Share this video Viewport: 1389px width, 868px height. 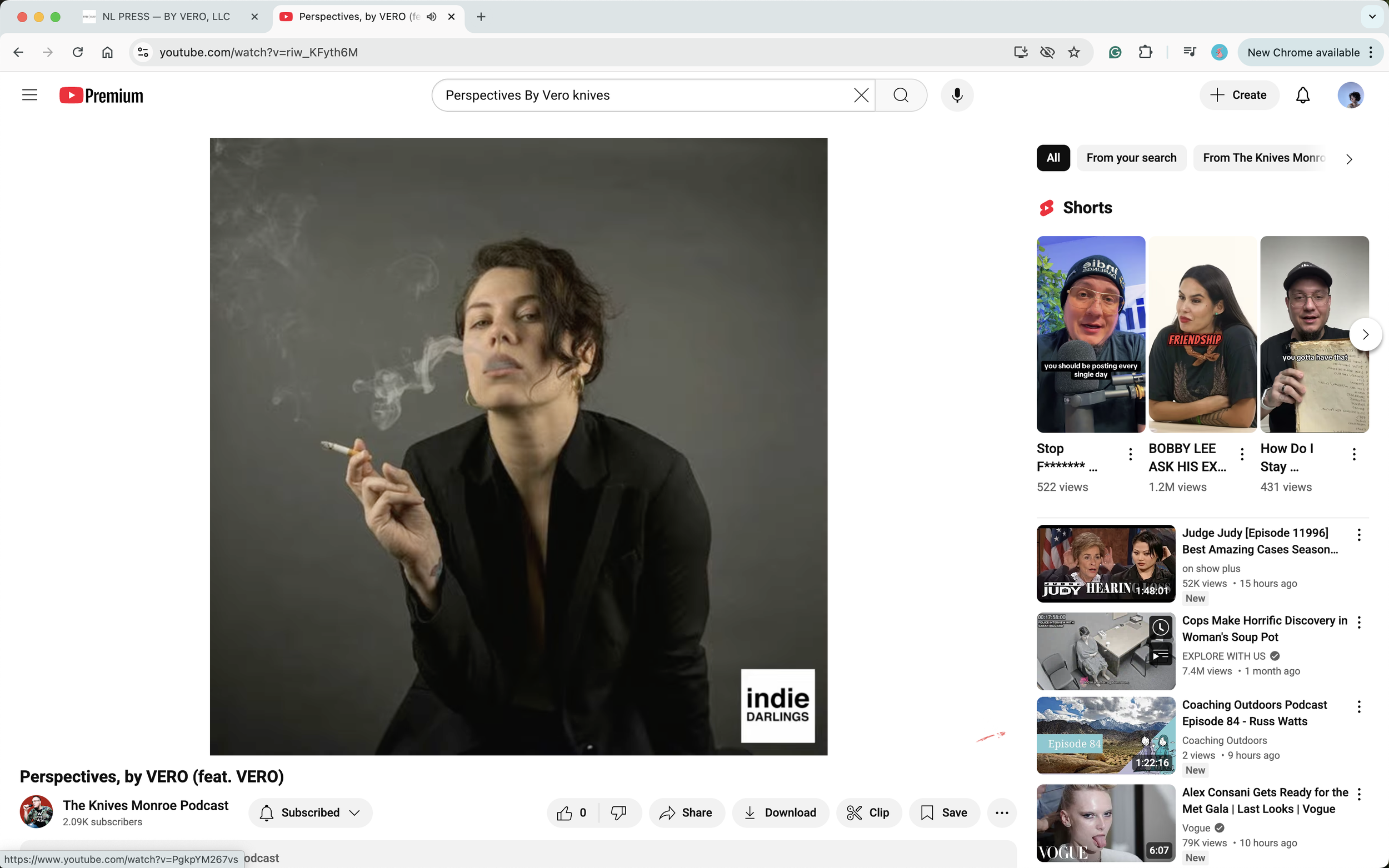coord(687,812)
